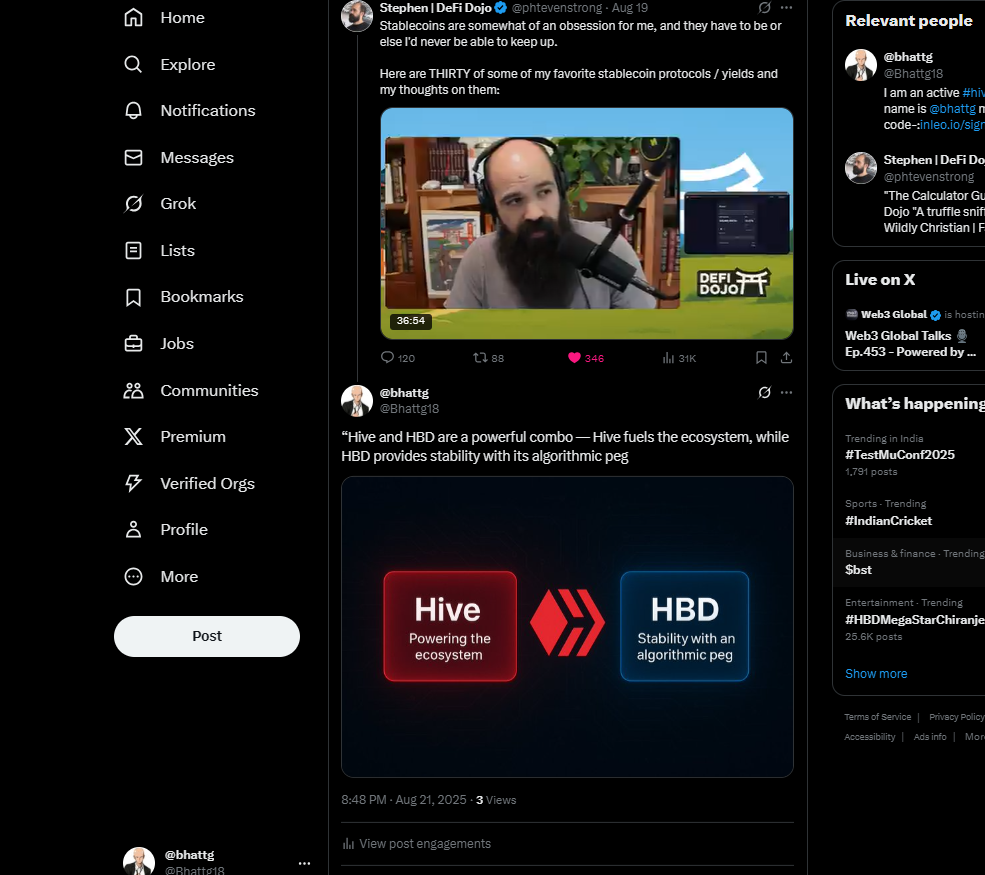Bookmark Stephen's DeFi Dojo post
Image resolution: width=985 pixels, height=875 pixels.
(x=761, y=357)
